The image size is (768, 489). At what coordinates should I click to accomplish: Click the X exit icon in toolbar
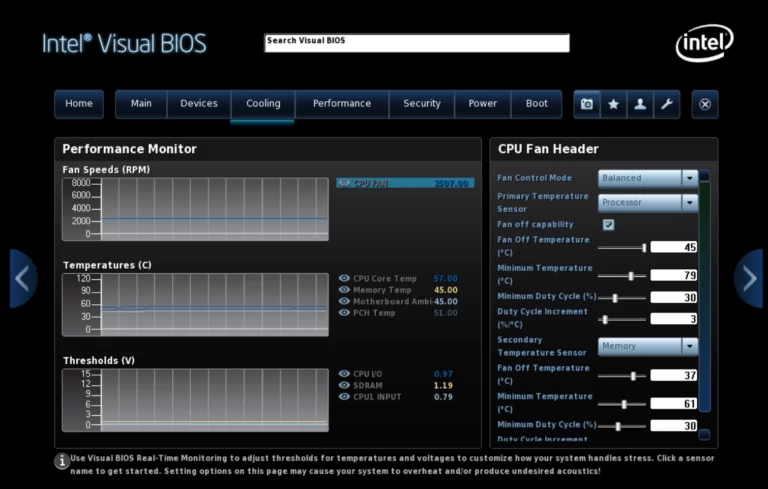705,104
